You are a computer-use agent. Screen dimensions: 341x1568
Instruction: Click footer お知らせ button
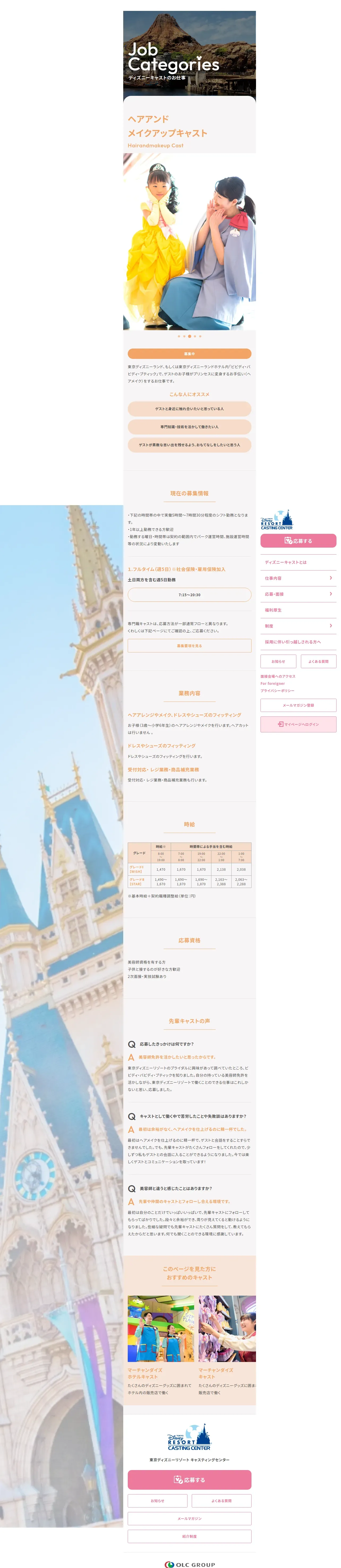pyautogui.click(x=158, y=1501)
